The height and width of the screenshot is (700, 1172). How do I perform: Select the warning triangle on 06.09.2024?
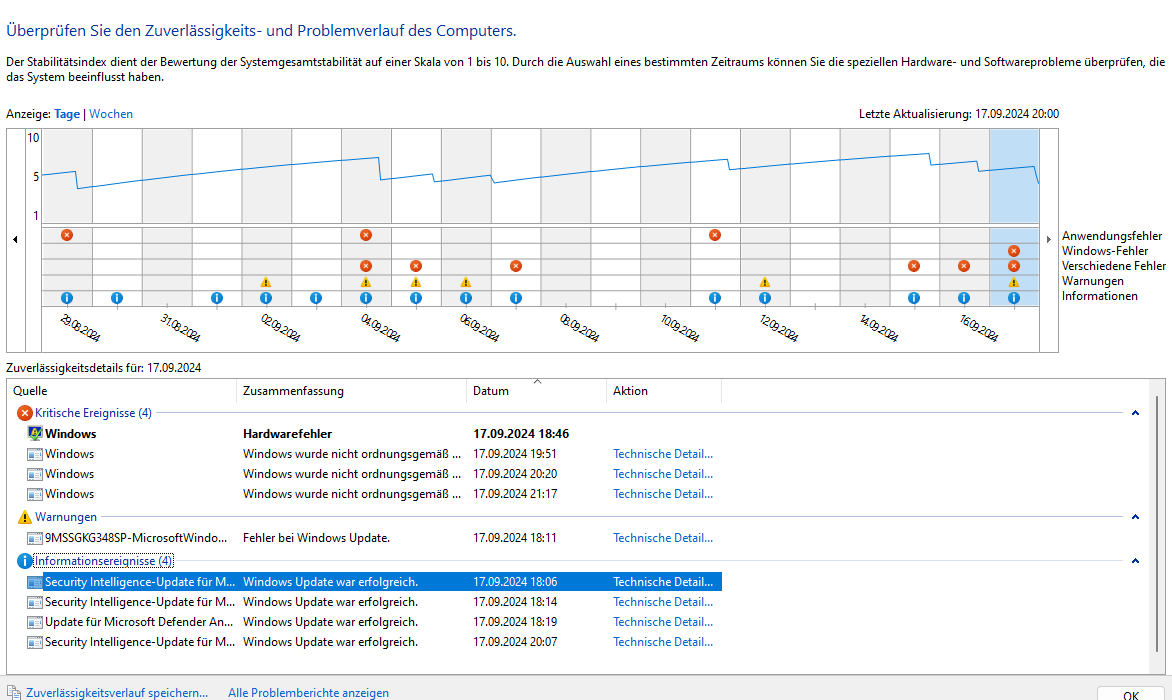(x=466, y=282)
